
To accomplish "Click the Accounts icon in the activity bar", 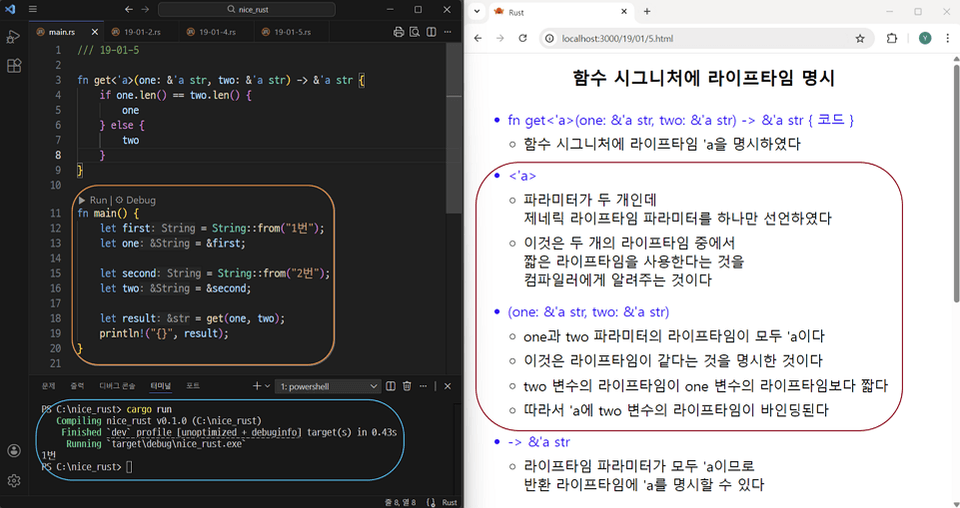I will (x=14, y=452).
